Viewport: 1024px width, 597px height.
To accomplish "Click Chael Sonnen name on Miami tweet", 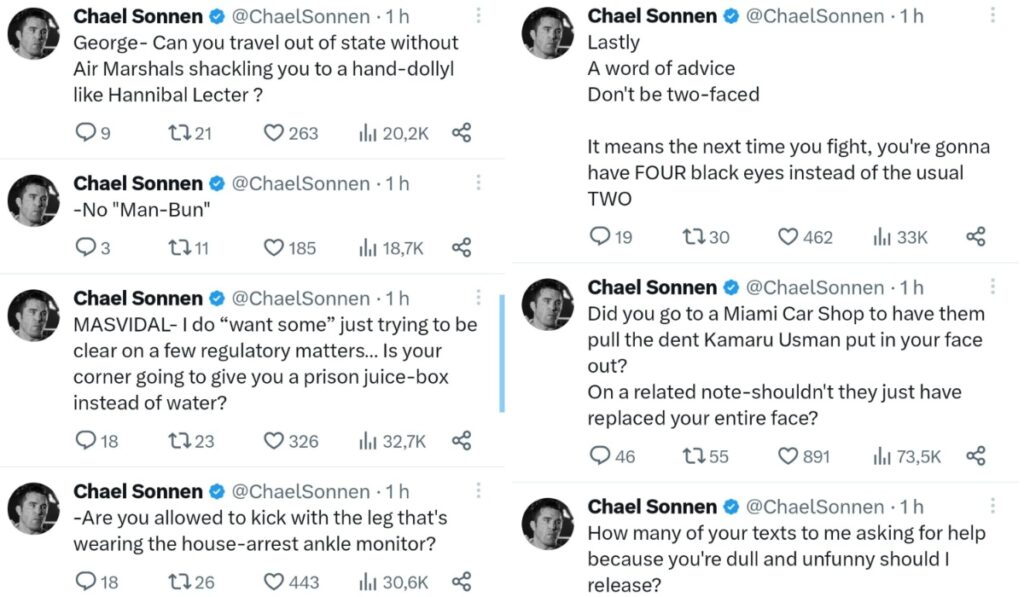I will (652, 288).
